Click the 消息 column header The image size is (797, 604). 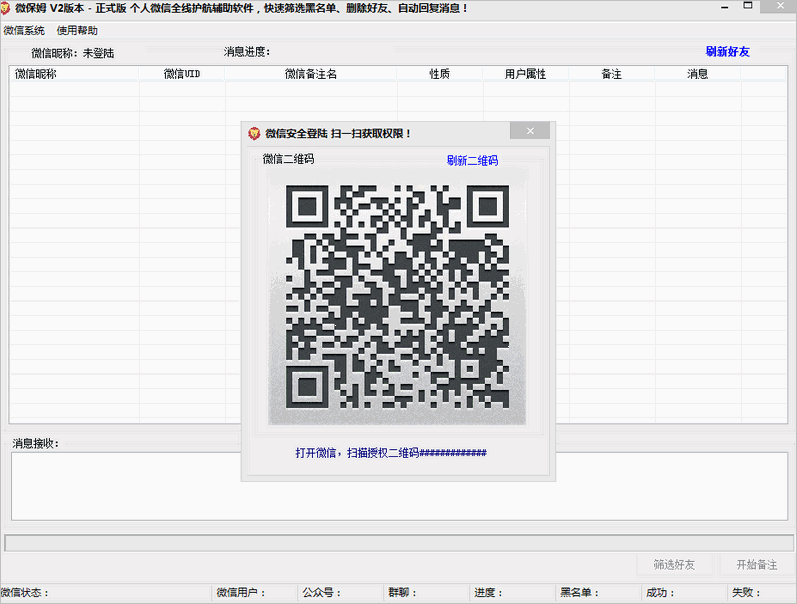click(x=697, y=74)
